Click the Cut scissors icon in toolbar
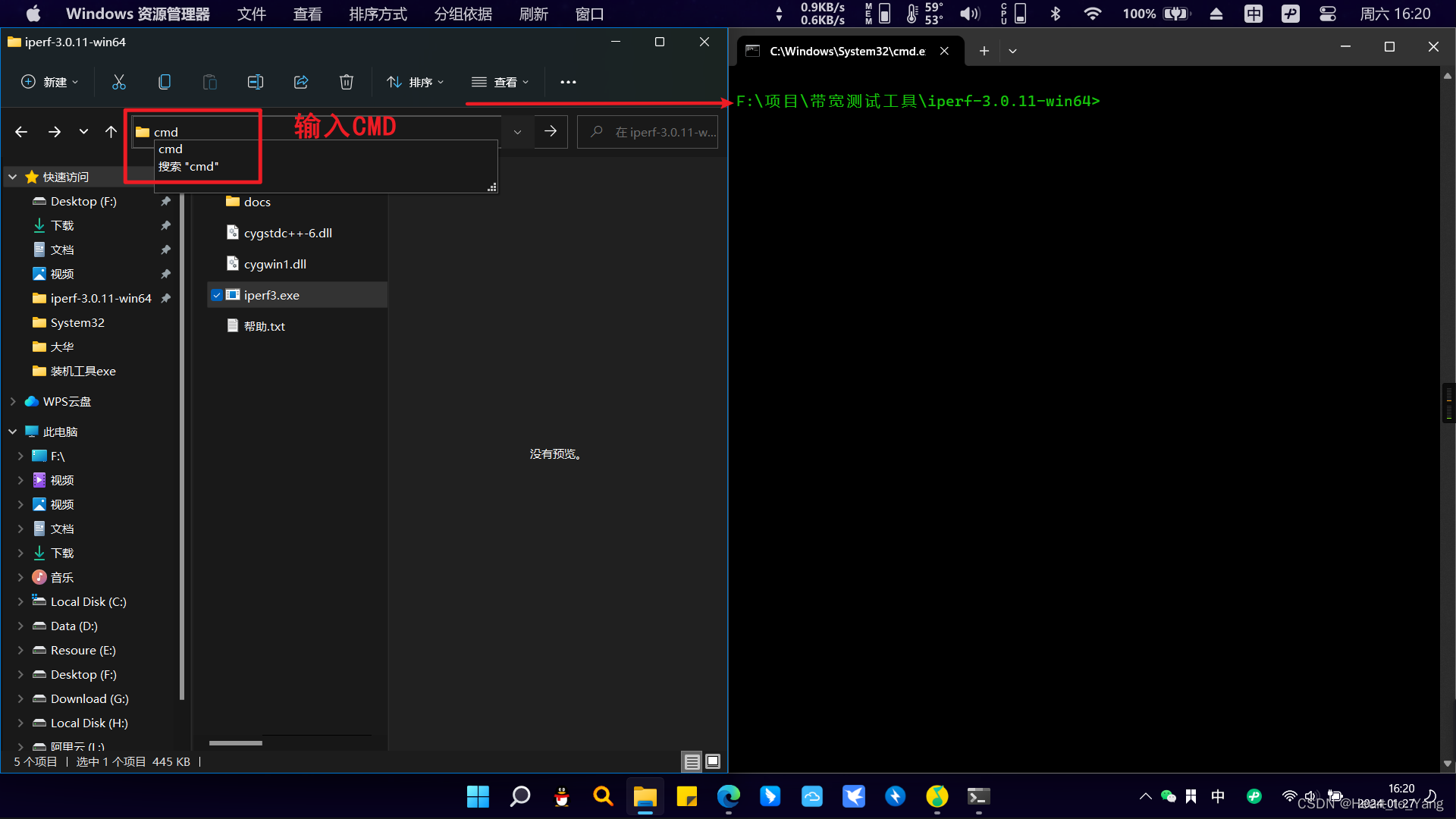Image resolution: width=1456 pixels, height=819 pixels. pos(119,82)
